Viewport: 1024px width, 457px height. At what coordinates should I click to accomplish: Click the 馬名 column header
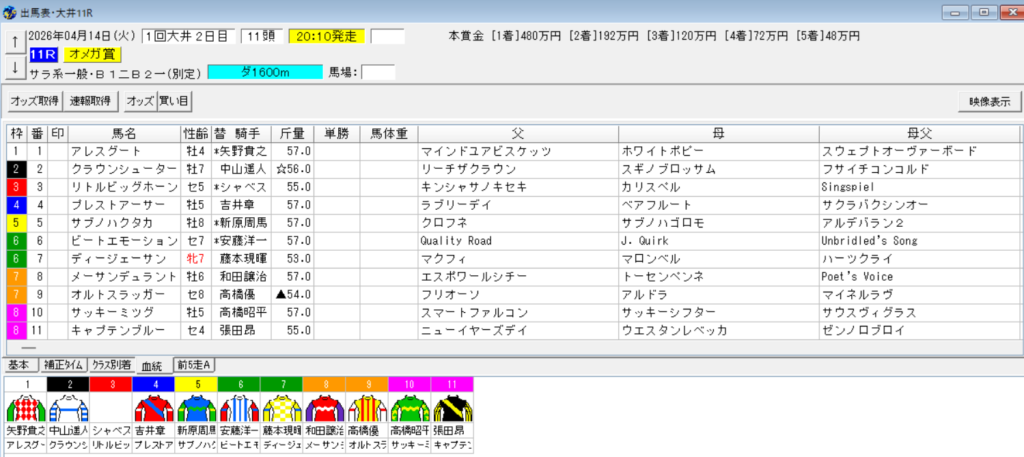124,134
